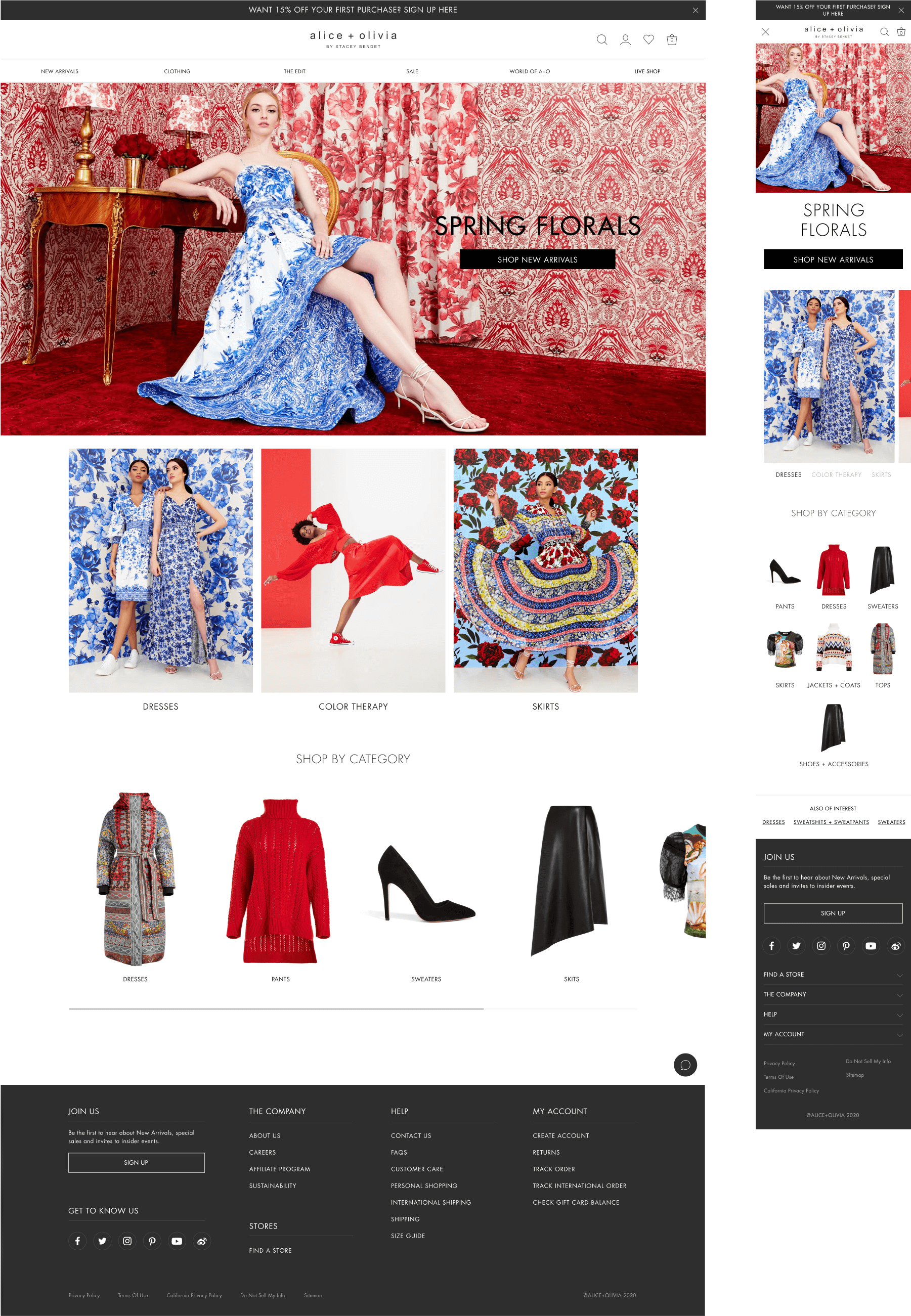Close the mobile navigation menu X icon

pyautogui.click(x=765, y=32)
